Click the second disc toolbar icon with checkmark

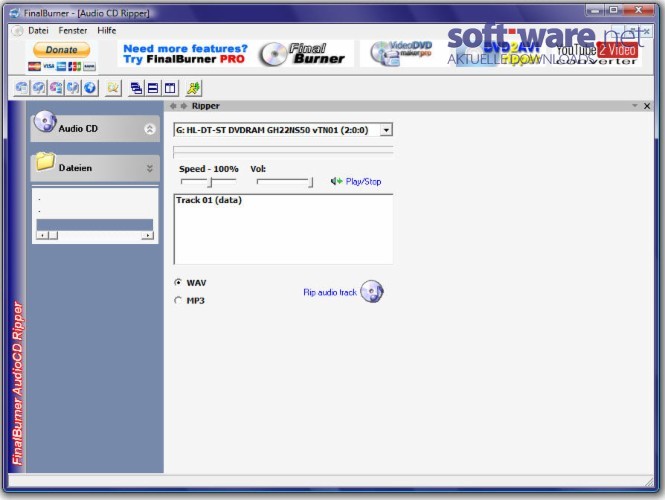tap(39, 88)
